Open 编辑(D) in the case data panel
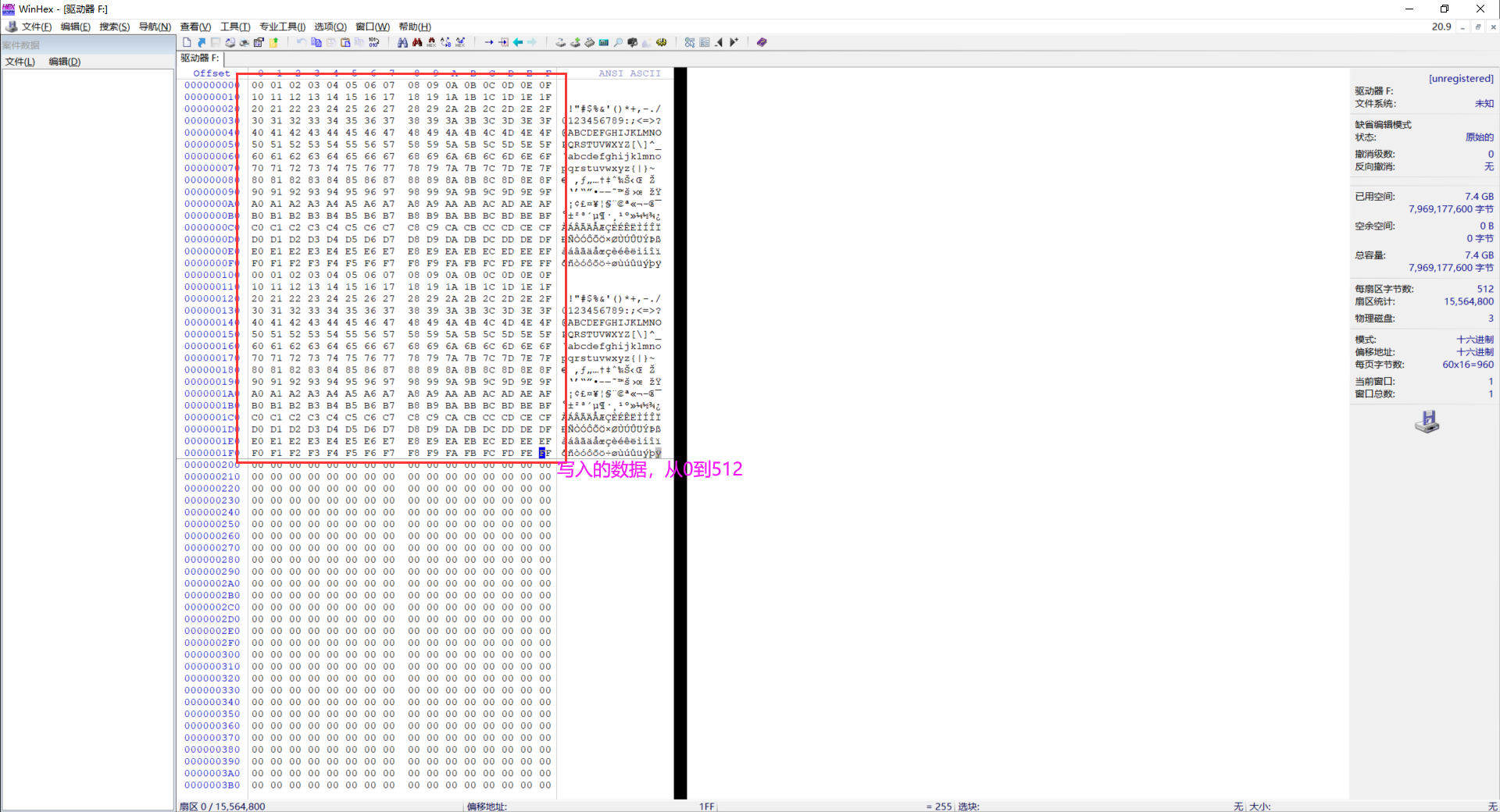1500x812 pixels. [65, 62]
